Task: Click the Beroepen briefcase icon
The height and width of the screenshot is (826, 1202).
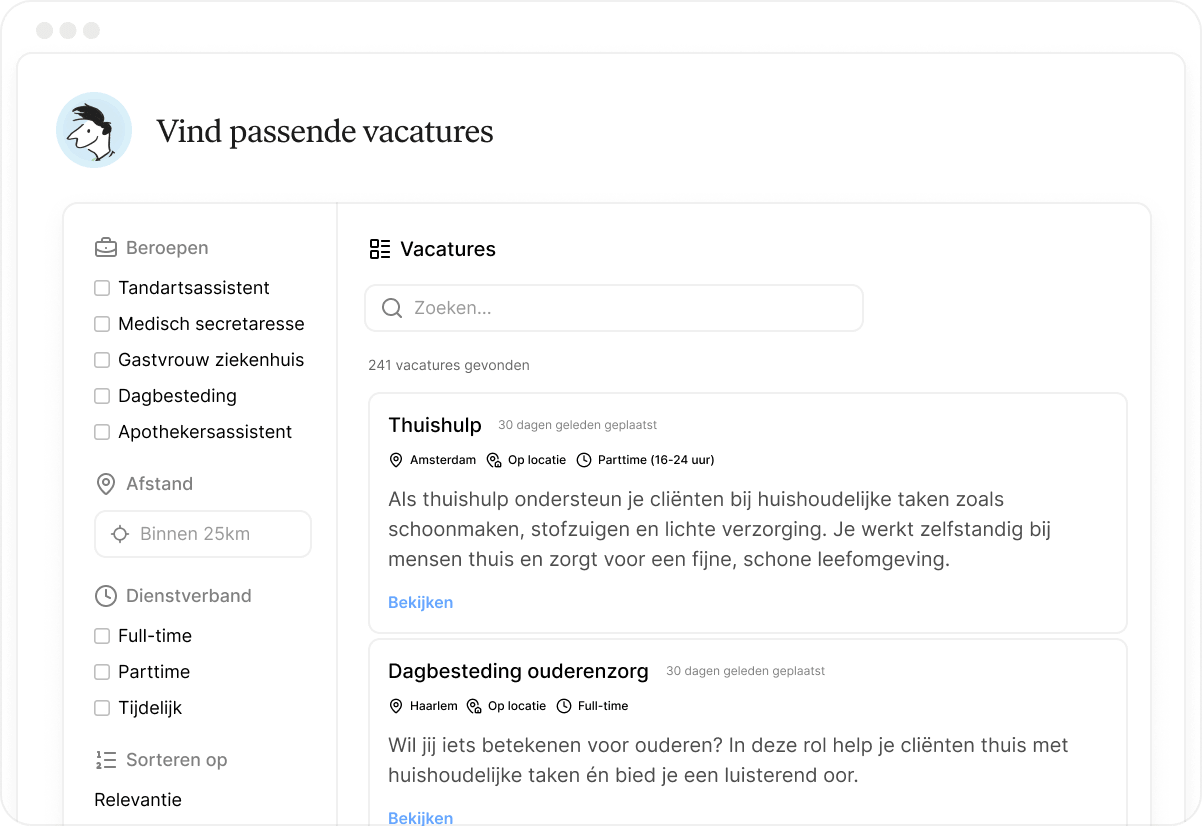Action: 105,247
